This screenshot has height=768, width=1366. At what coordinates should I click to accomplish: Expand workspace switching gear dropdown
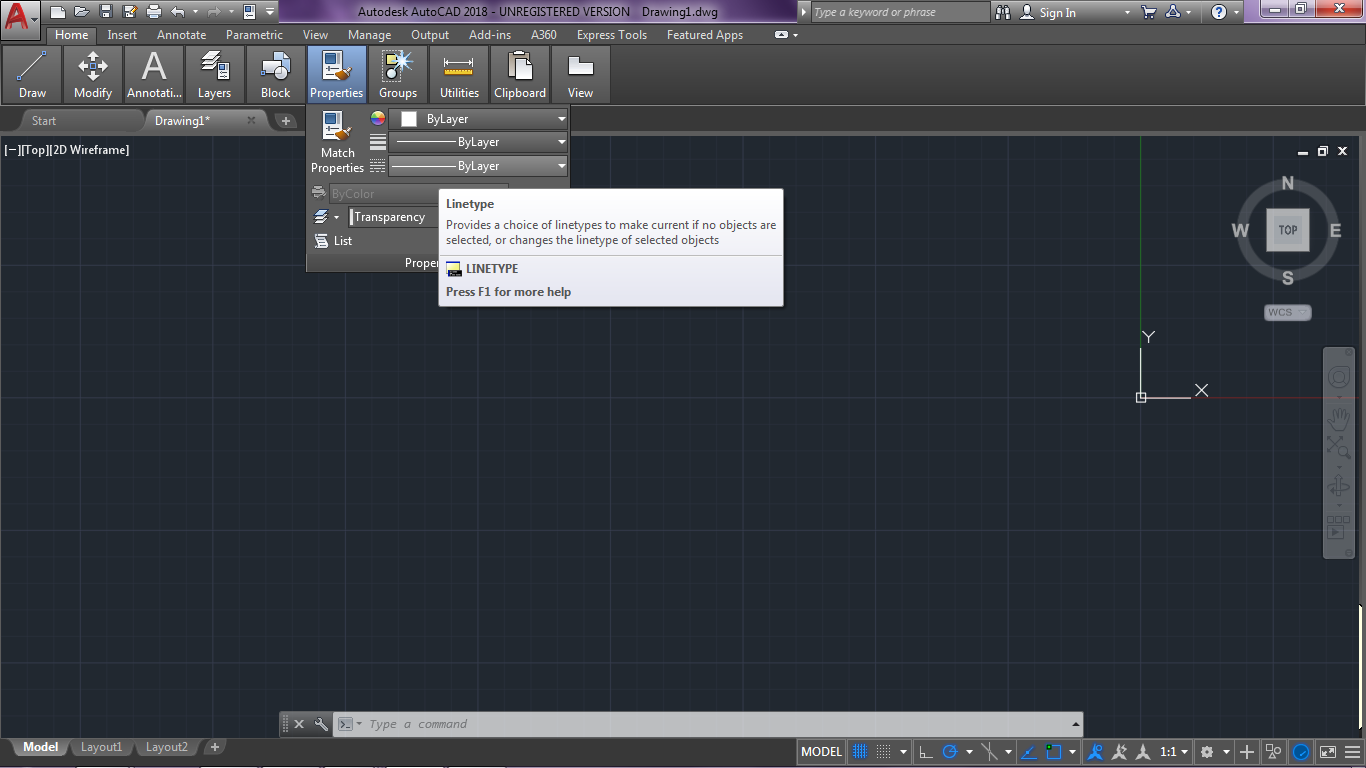click(1226, 752)
